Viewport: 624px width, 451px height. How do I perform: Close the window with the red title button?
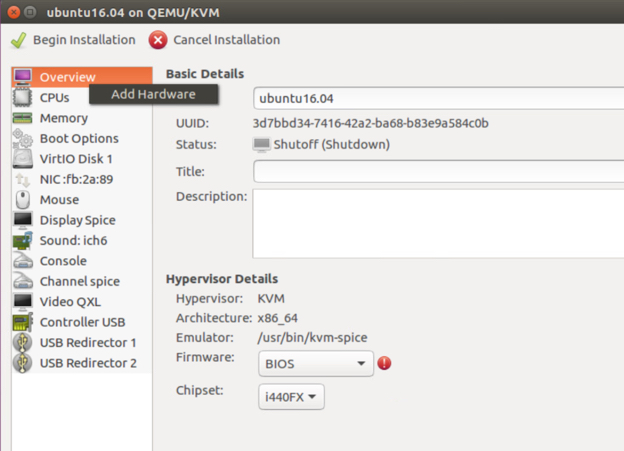14,12
